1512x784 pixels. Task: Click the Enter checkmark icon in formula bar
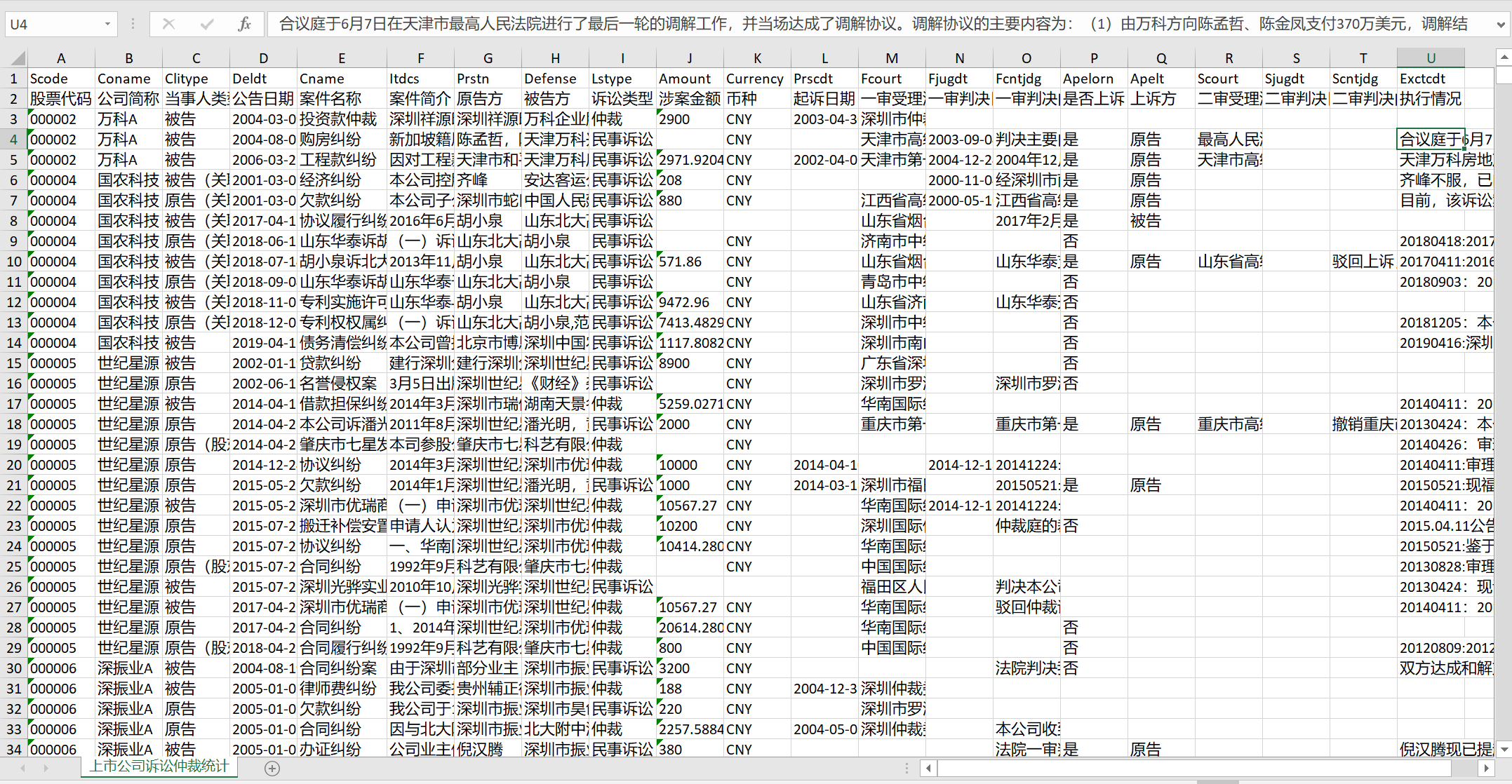tap(206, 24)
